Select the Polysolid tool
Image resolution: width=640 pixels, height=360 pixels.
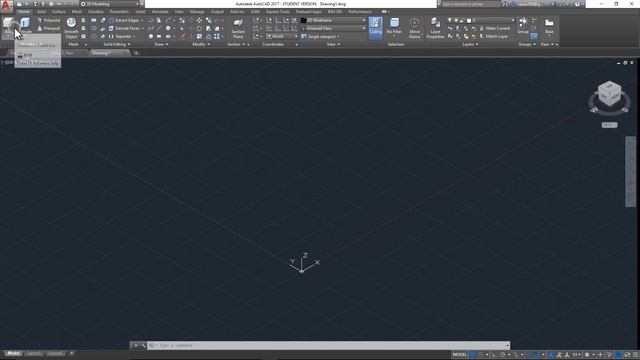(x=49, y=20)
